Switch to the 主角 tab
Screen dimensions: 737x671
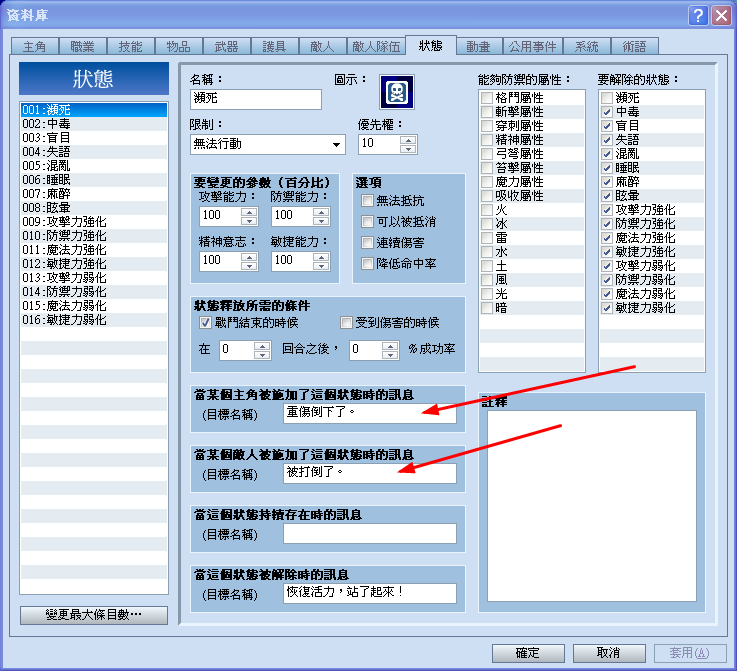click(x=34, y=47)
